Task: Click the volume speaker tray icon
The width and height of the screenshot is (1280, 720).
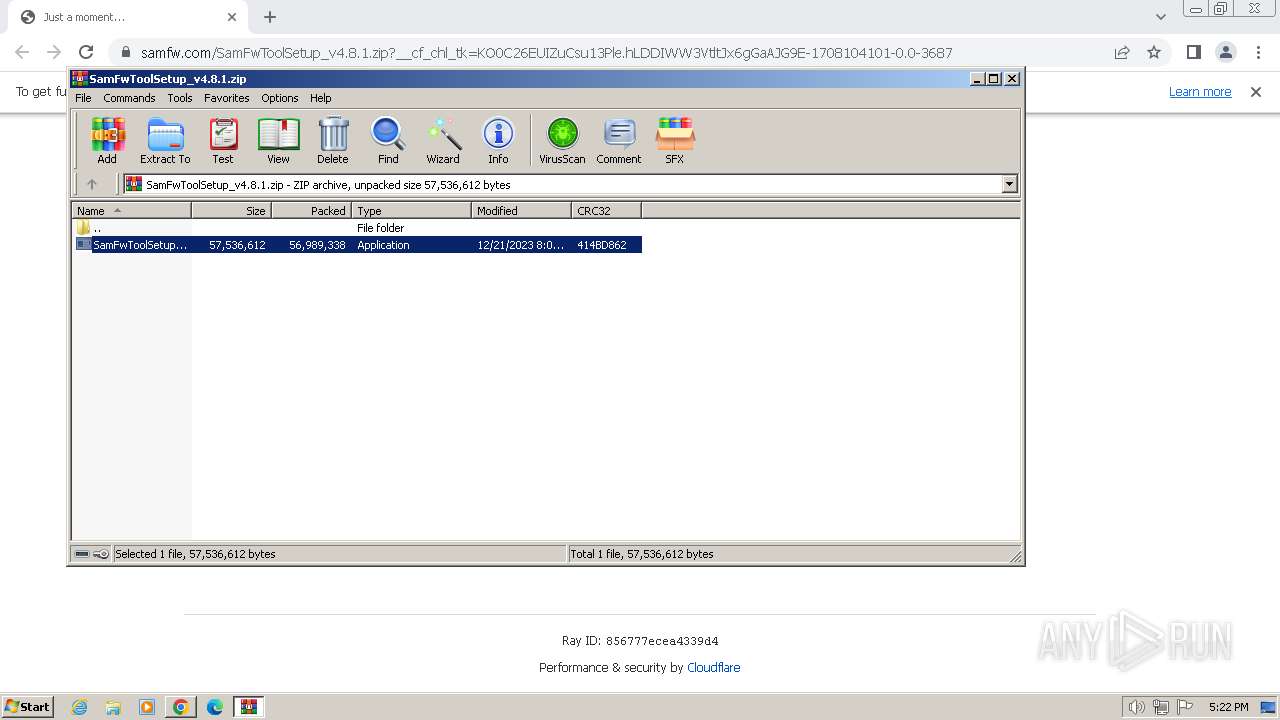Action: tap(1137, 707)
